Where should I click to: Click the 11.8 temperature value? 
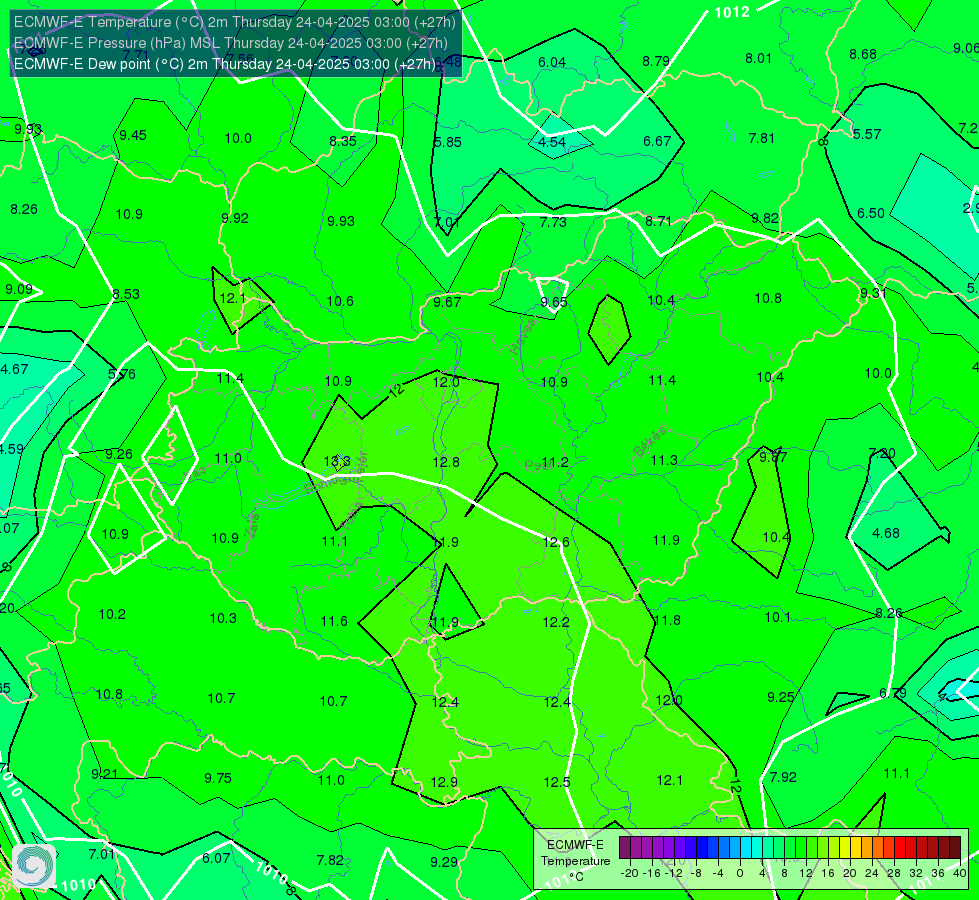(667, 620)
